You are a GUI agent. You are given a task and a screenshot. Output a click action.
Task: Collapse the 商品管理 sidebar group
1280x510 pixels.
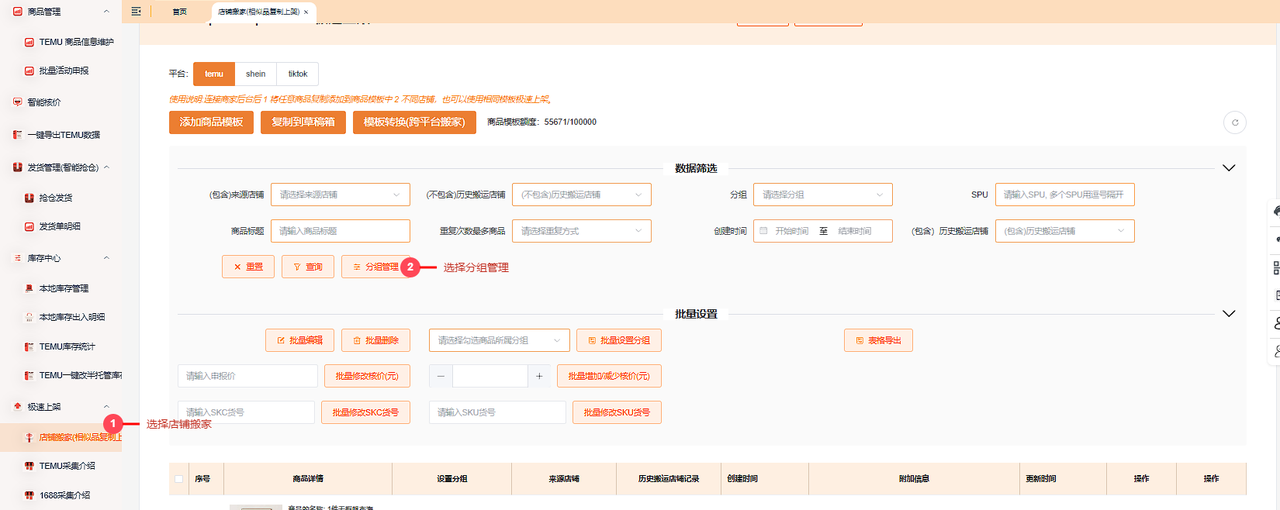[x=106, y=12]
